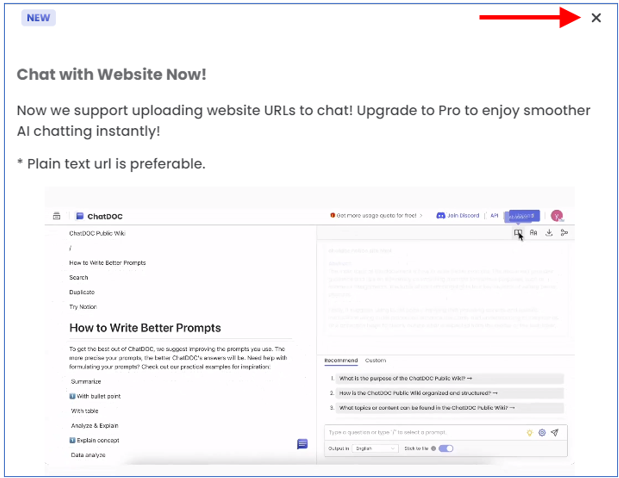Click the blue floating chat bubble icon
Viewport: 619px width, 478px height.
tap(302, 444)
